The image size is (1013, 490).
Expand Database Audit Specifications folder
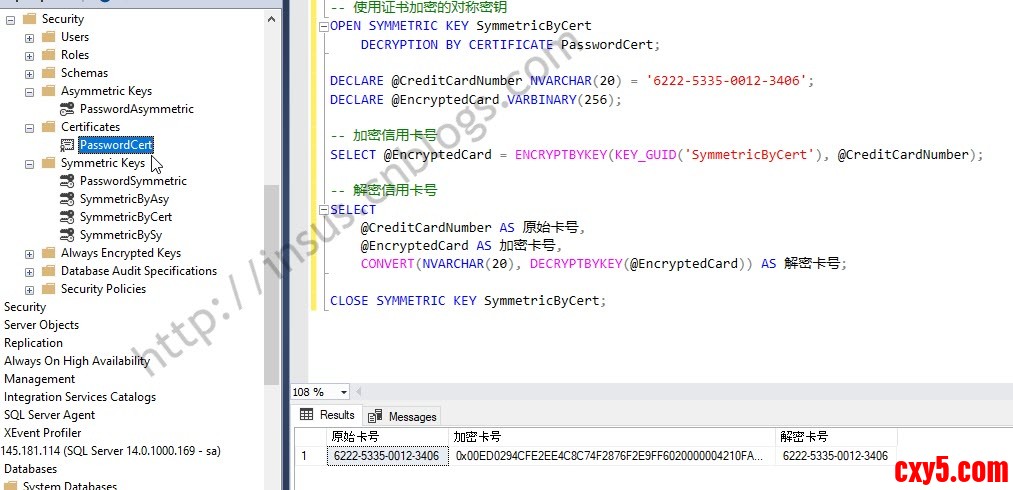click(x=30, y=272)
